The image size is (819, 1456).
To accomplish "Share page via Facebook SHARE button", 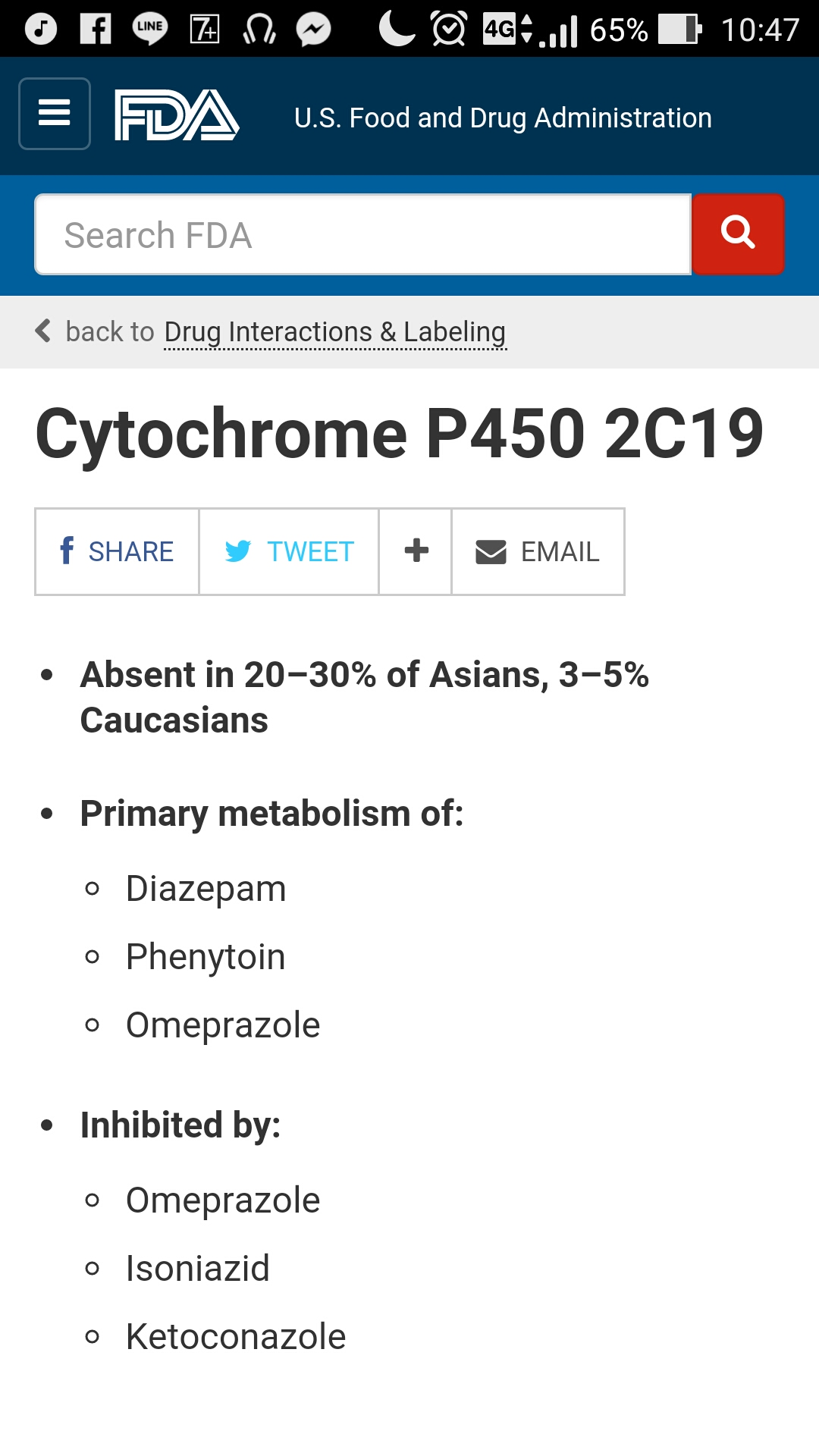I will pyautogui.click(x=117, y=551).
